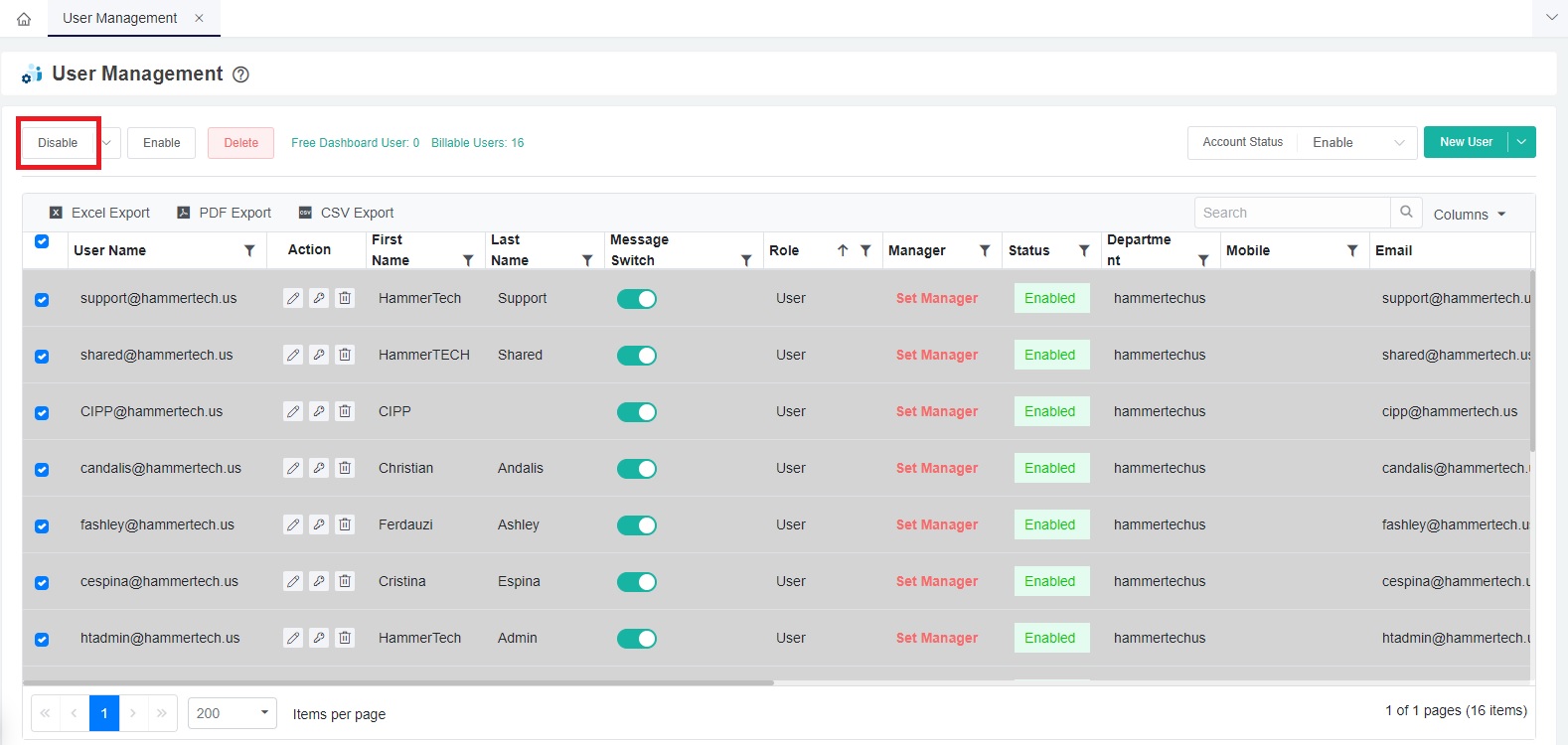This screenshot has width=1568, height=745.
Task: Open the User Name column filter
Action: pyautogui.click(x=249, y=250)
